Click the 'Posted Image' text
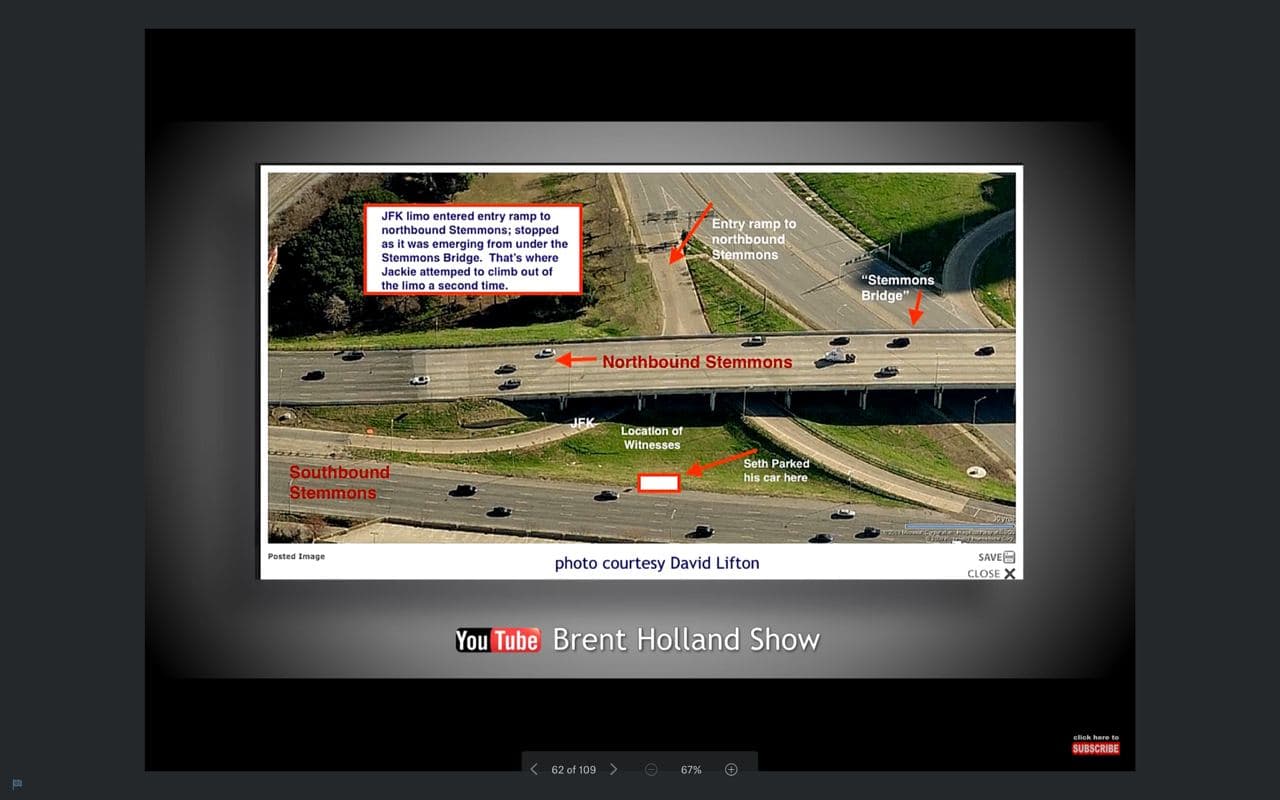 296,556
